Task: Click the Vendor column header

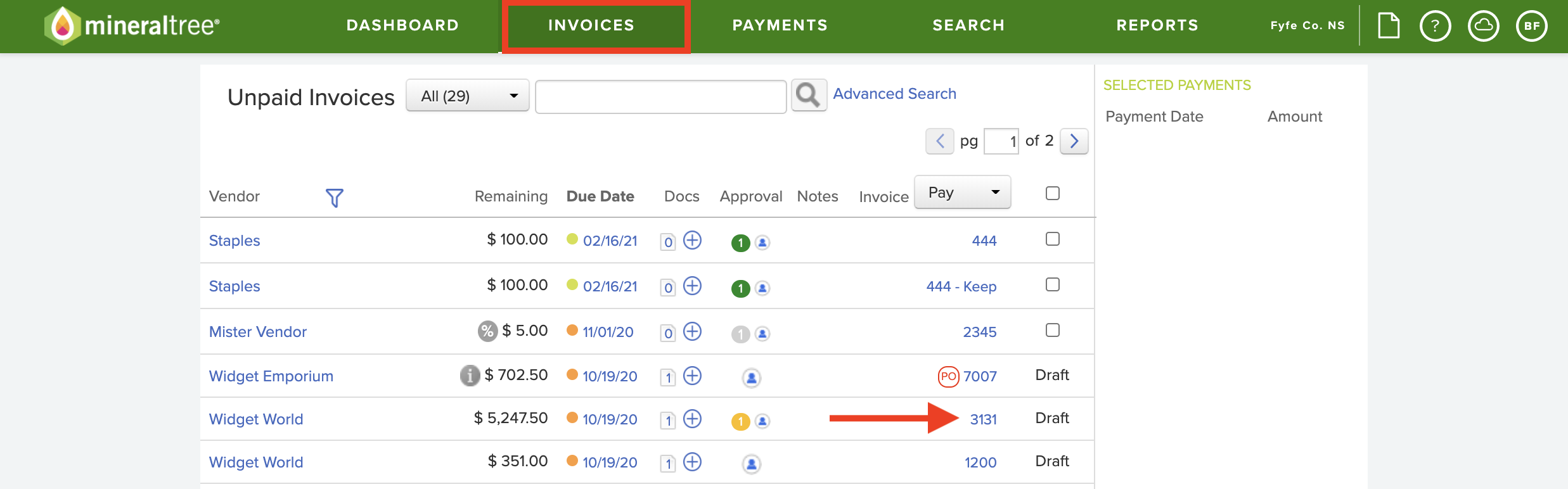Action: pyautogui.click(x=235, y=196)
